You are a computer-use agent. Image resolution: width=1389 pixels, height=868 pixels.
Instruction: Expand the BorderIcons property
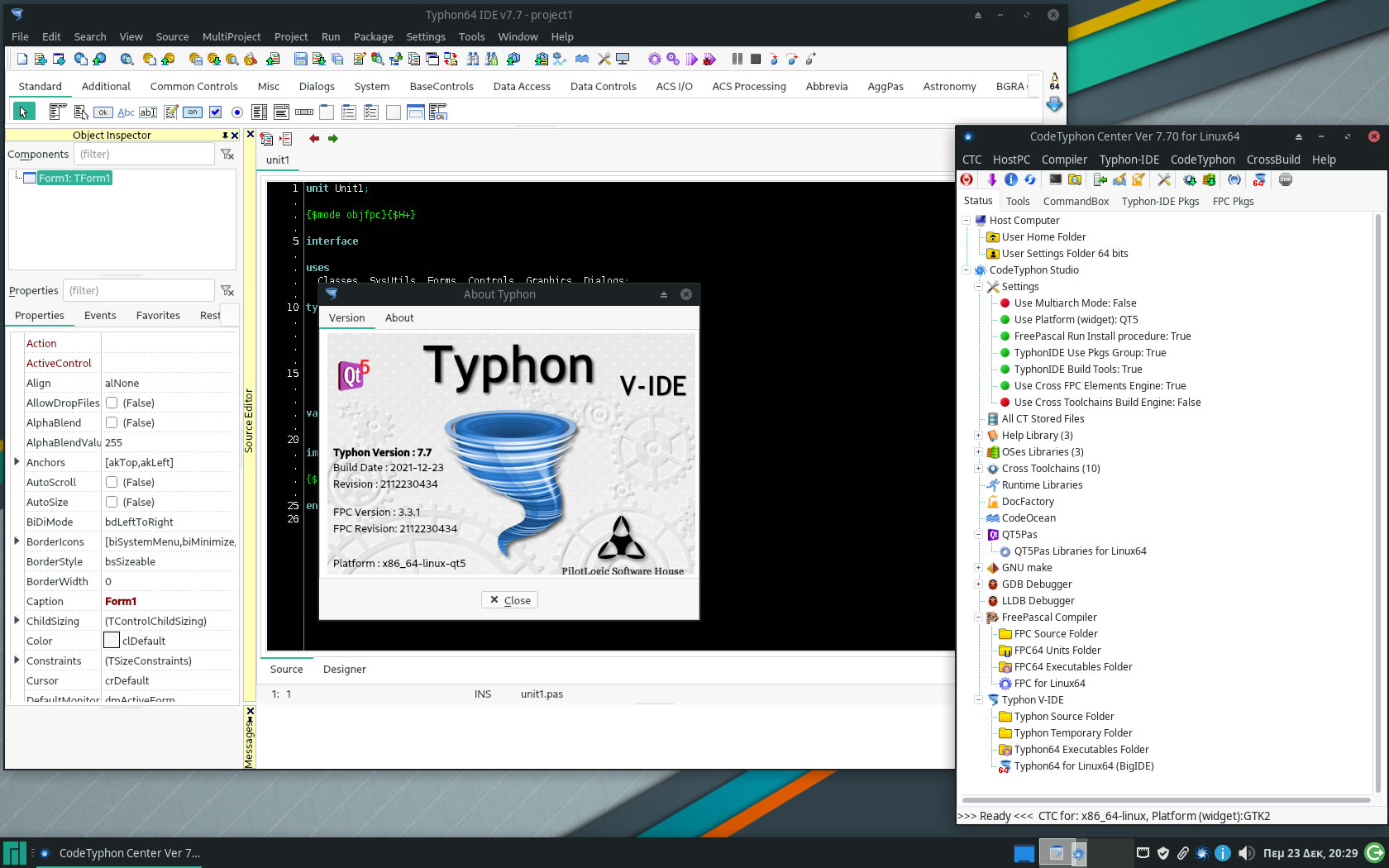tap(17, 541)
